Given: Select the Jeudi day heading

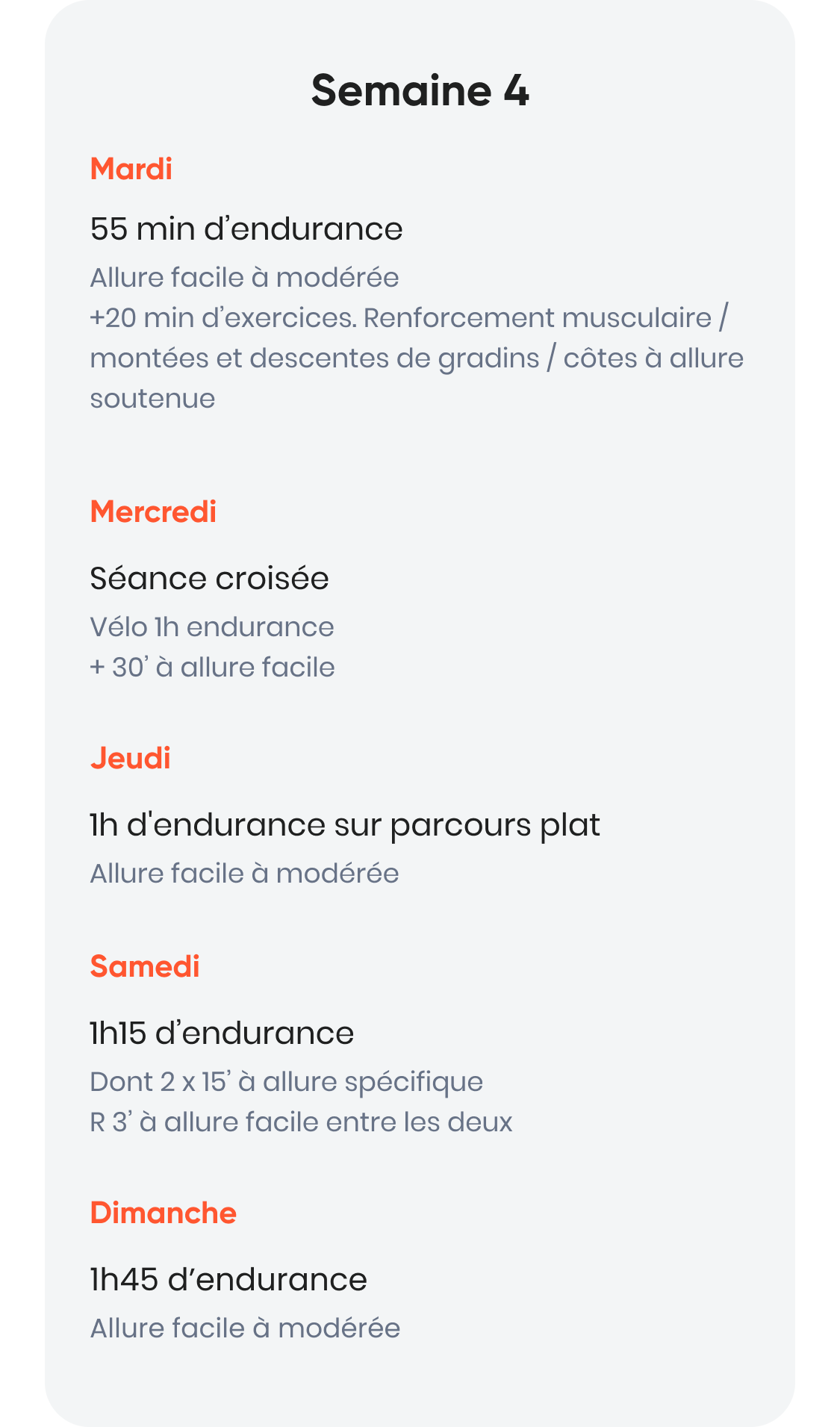Looking at the screenshot, I should pyautogui.click(x=131, y=759).
